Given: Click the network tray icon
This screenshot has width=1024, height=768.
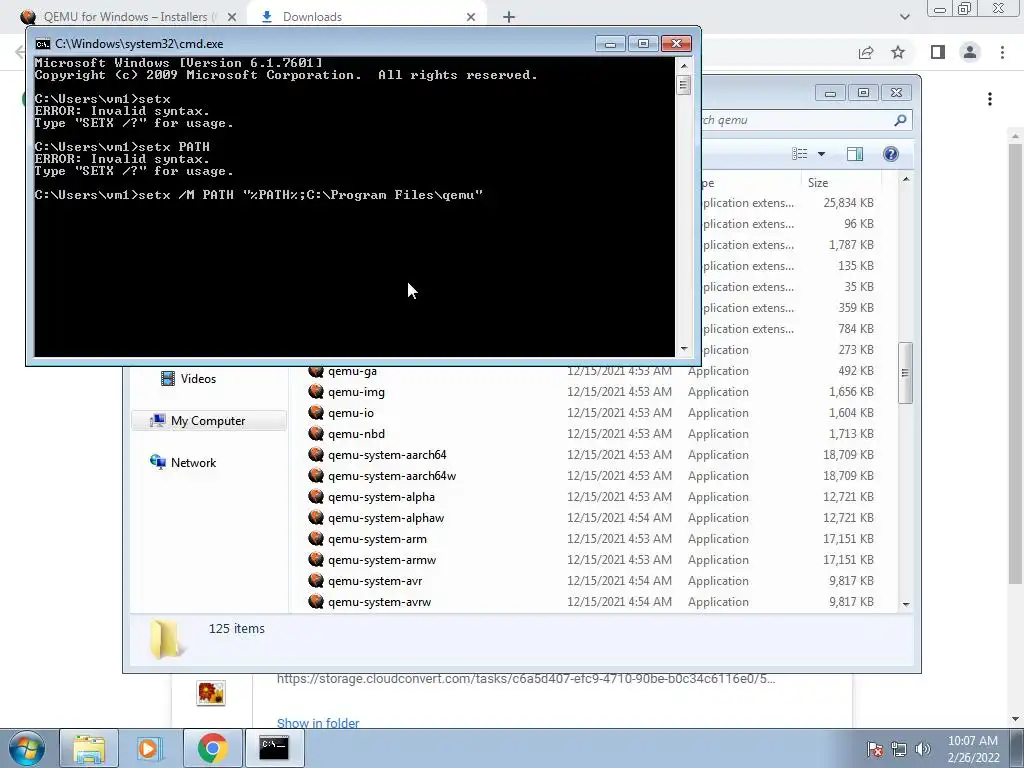Looking at the screenshot, I should pos(899,749).
